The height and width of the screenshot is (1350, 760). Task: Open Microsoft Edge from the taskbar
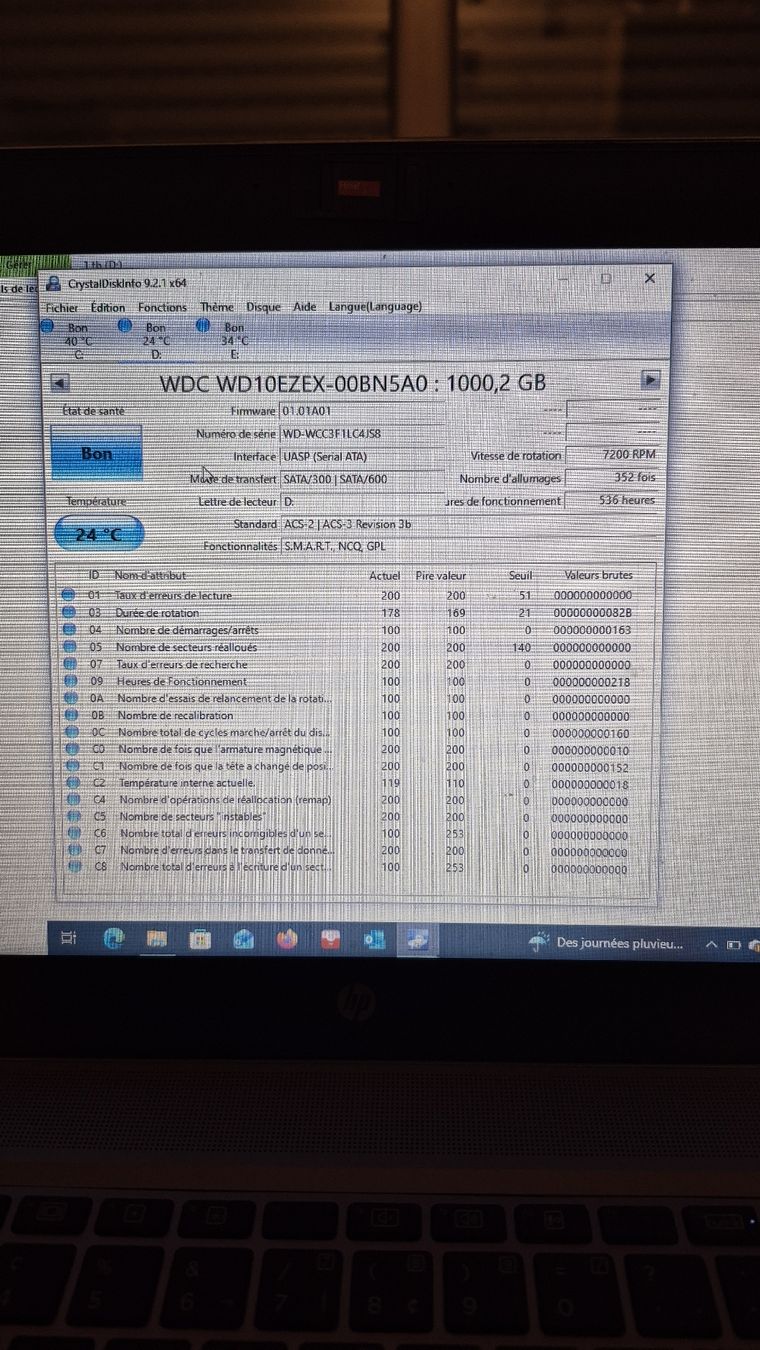coord(114,938)
